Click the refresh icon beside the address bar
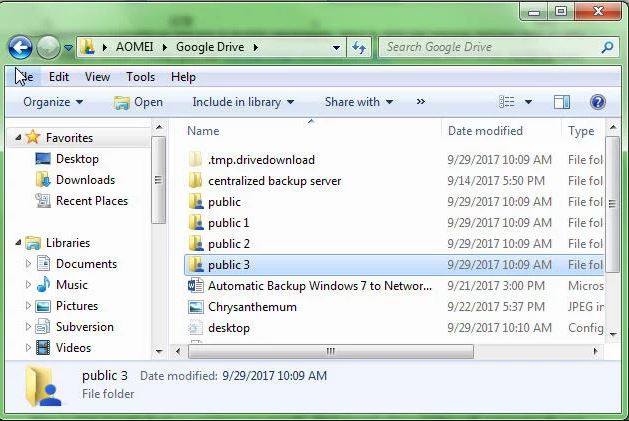 359,48
